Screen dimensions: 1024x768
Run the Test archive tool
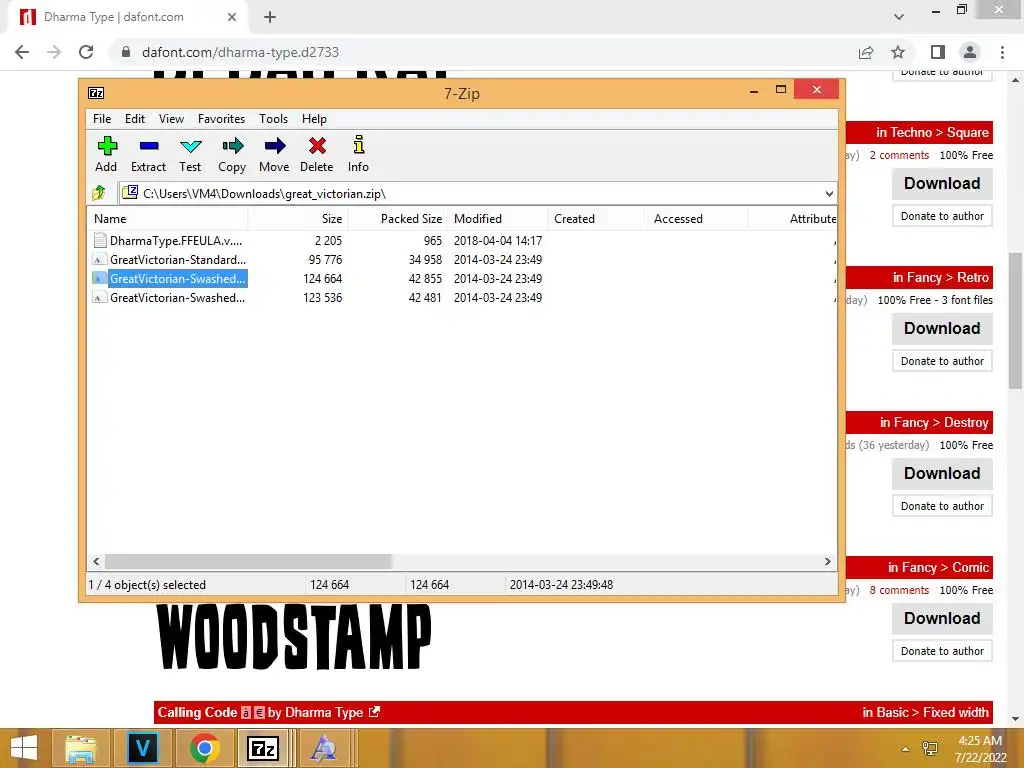click(190, 153)
